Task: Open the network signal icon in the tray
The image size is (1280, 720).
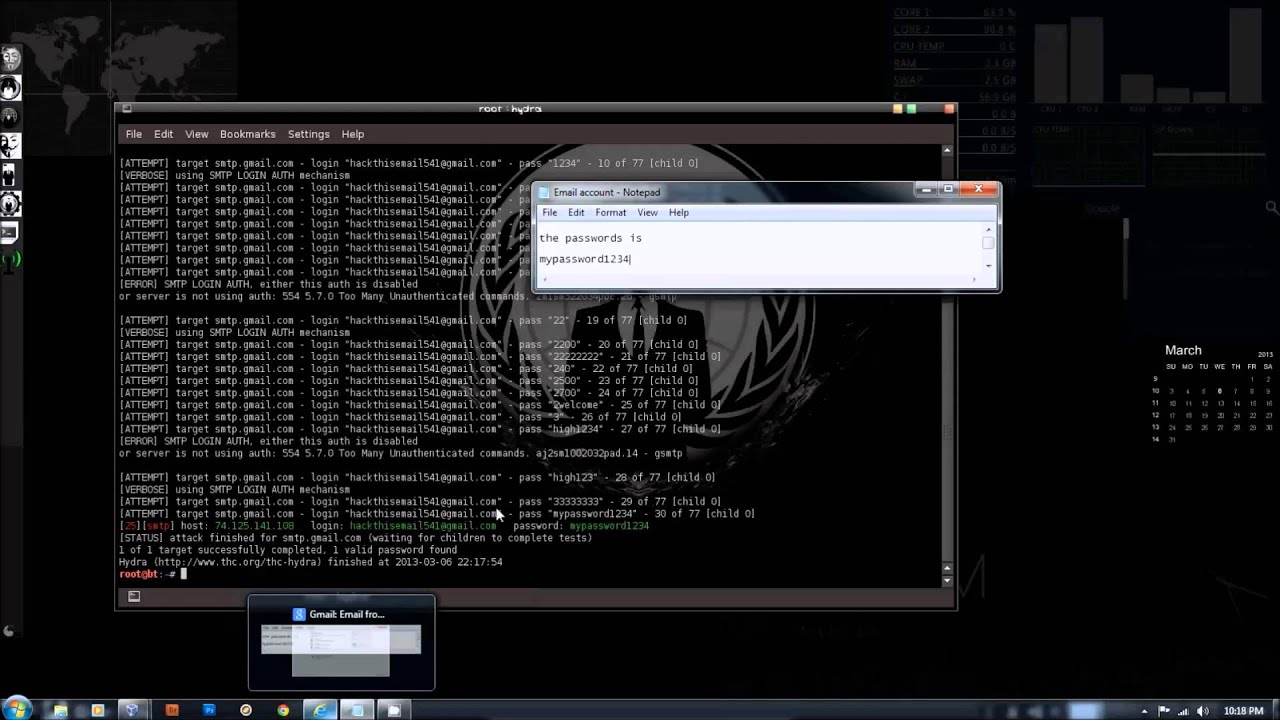Action: tap(1183, 711)
